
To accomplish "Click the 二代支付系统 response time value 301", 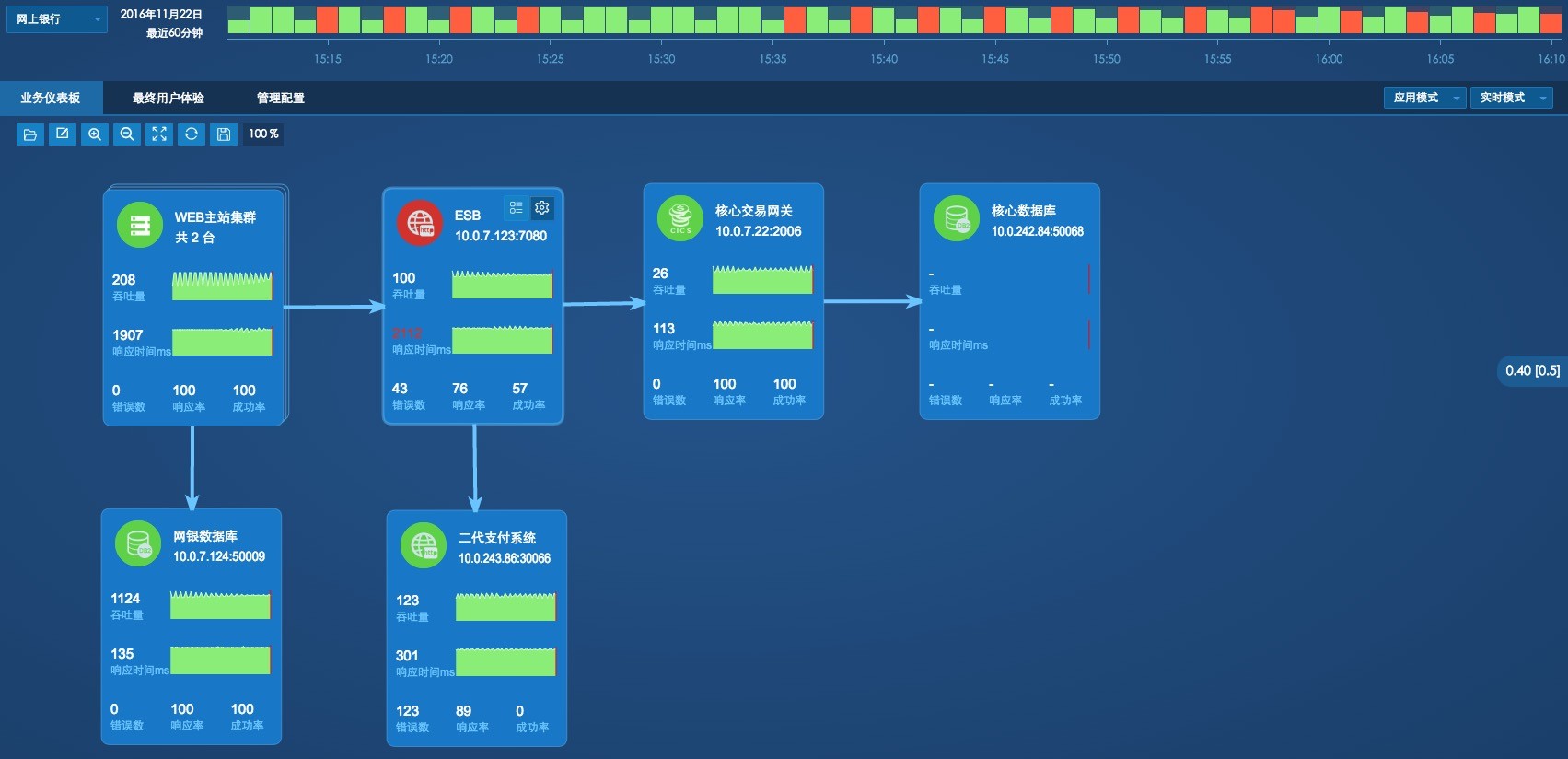I will click(x=407, y=656).
